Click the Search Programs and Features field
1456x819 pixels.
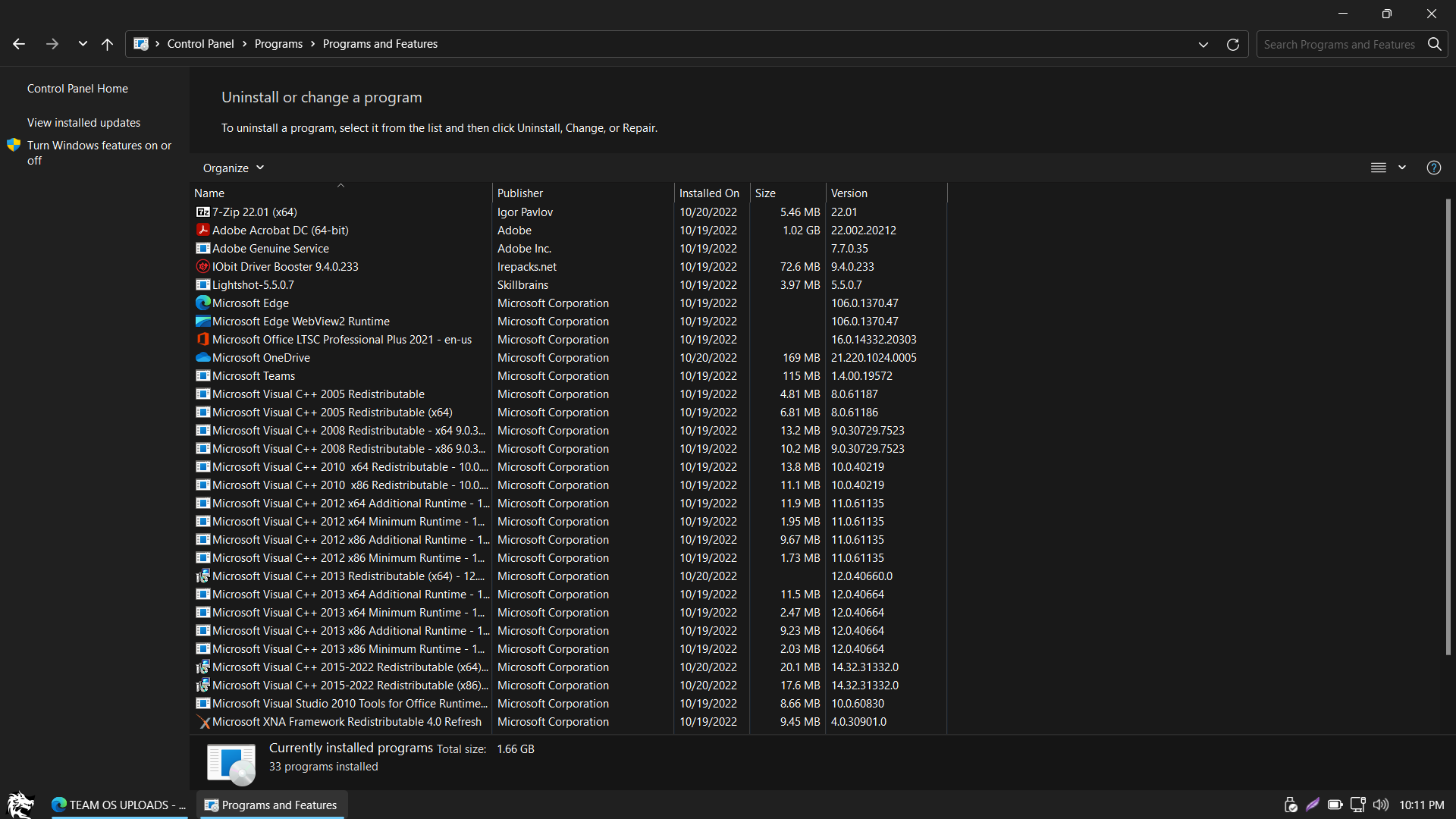[x=1338, y=44]
